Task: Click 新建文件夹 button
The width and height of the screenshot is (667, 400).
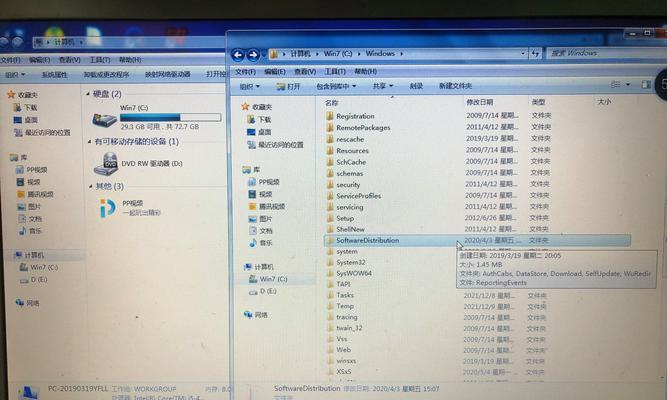Action: point(455,86)
